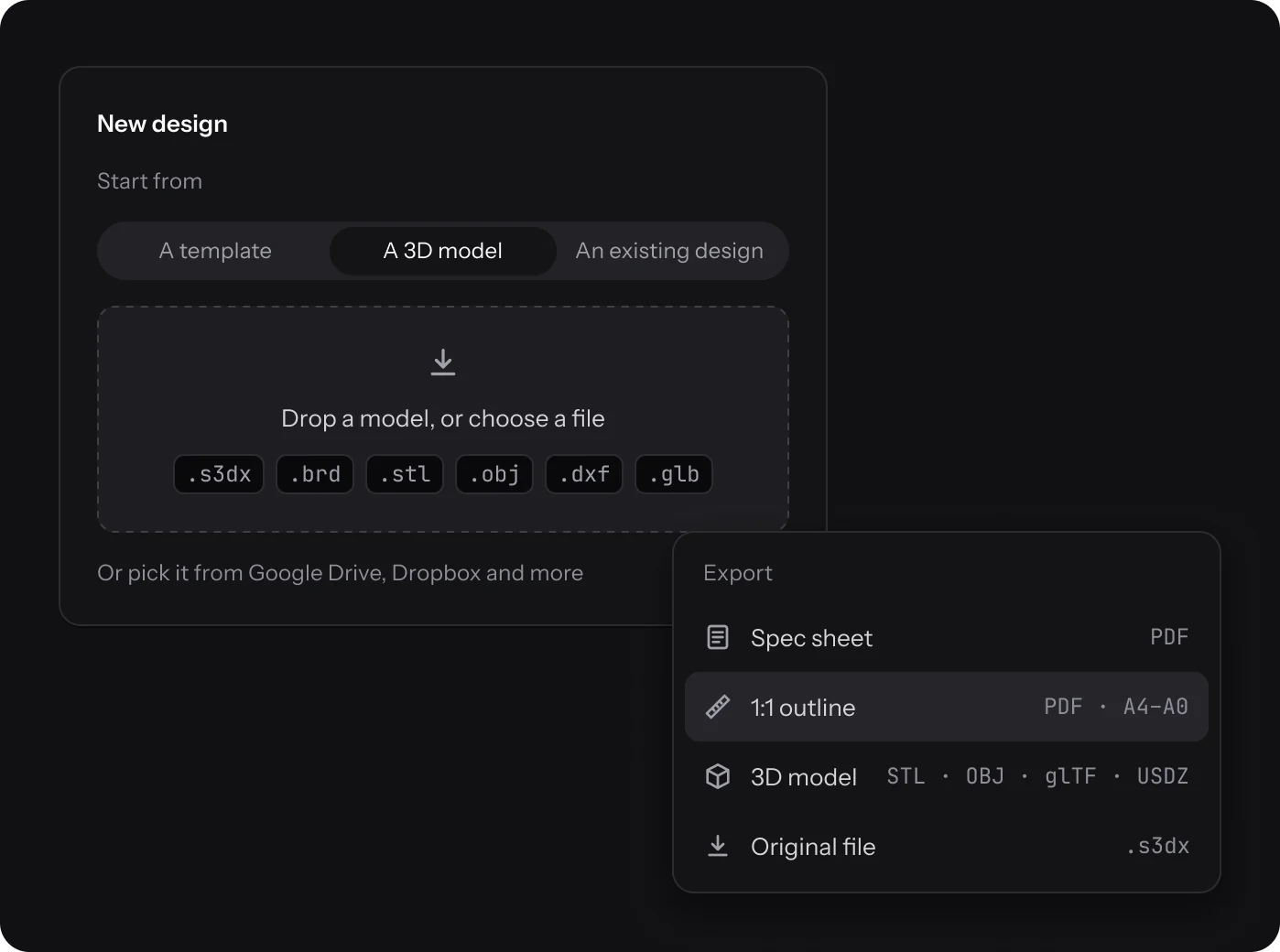Screen dimensions: 1280x952
Task: Click the ruler icon beside 1:1 outline
Action: [718, 707]
